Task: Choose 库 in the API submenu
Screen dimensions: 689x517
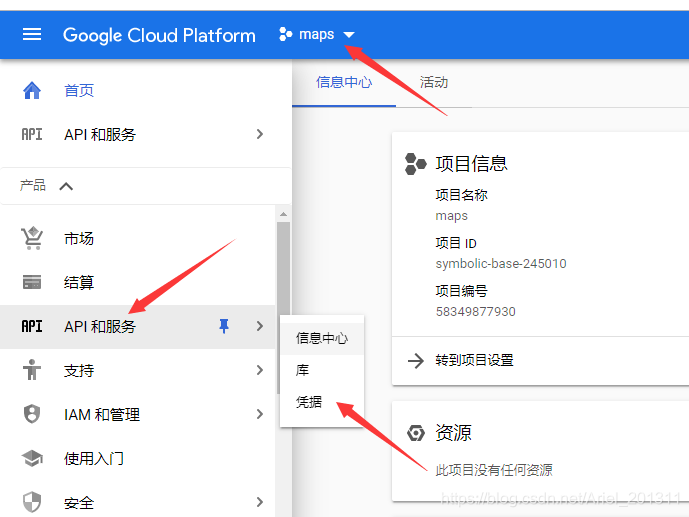Action: [322, 370]
